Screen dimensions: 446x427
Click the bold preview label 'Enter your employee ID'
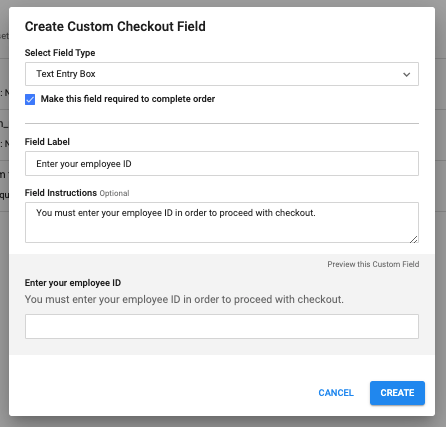(73, 283)
